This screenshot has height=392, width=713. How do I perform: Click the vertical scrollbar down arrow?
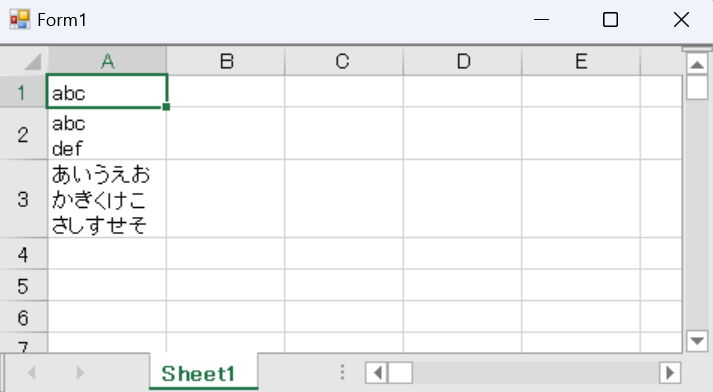[697, 341]
